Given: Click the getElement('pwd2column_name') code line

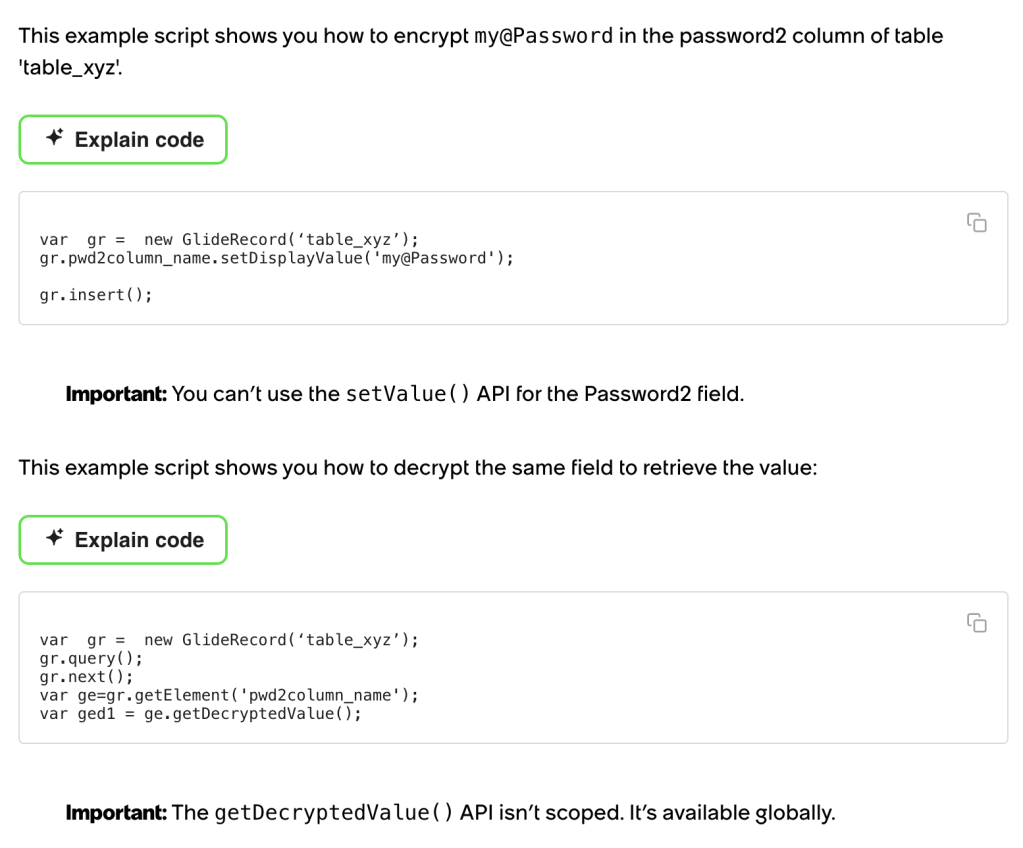Looking at the screenshot, I should click(229, 695).
